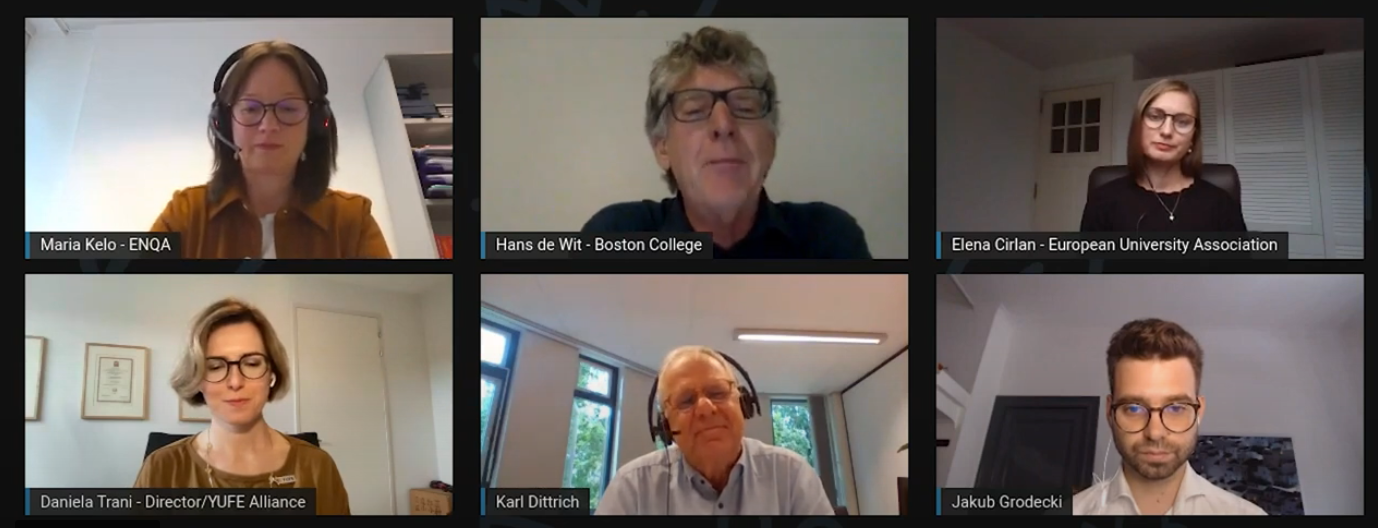The image size is (1378, 528).
Task: Select Karl Dittrich's video tile
Action: tap(694, 394)
